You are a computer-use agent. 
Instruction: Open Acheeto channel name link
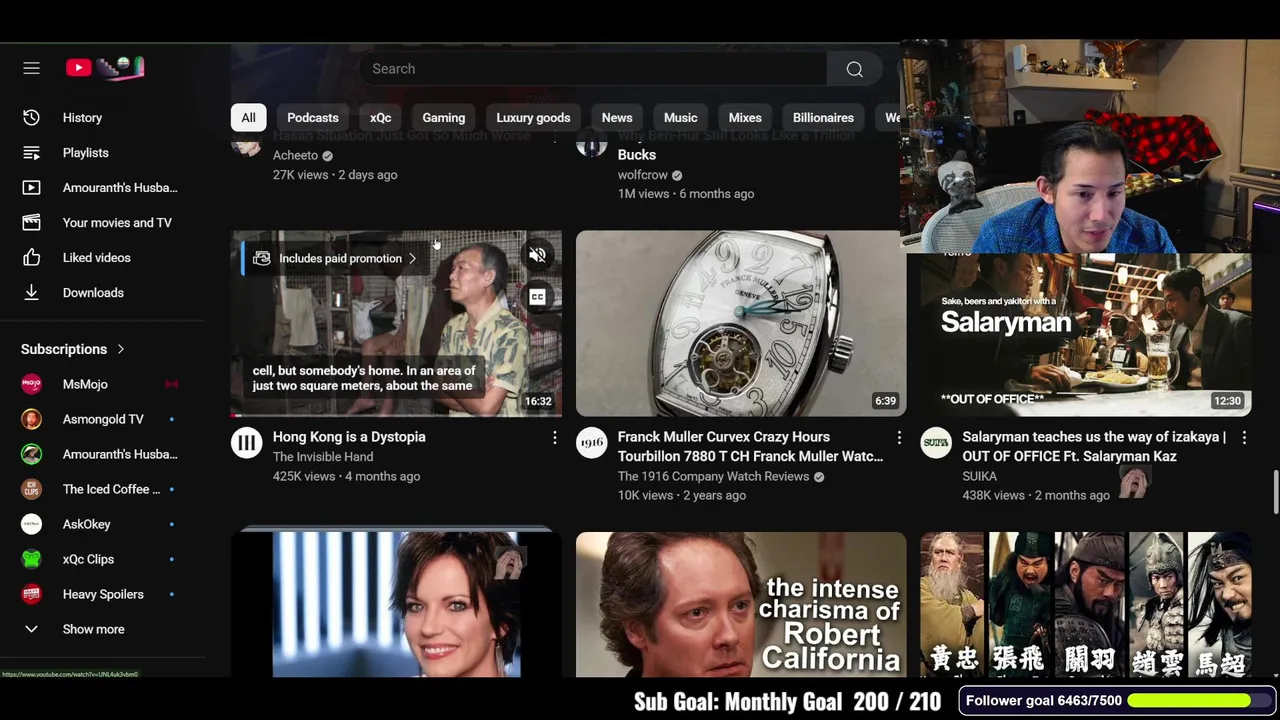295,156
